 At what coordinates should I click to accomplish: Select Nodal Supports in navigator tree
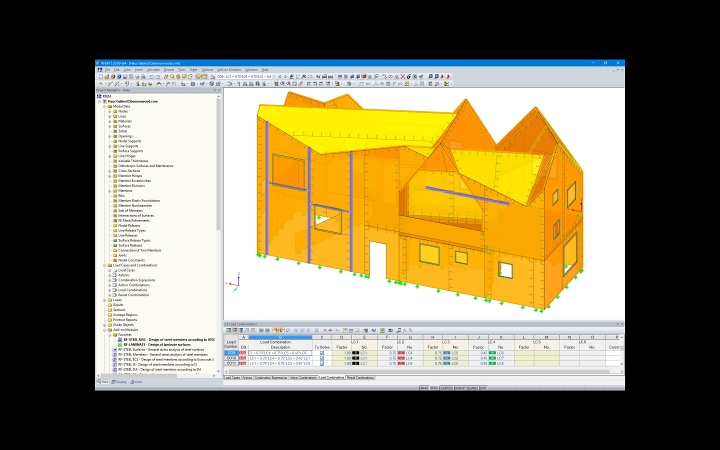(x=129, y=141)
